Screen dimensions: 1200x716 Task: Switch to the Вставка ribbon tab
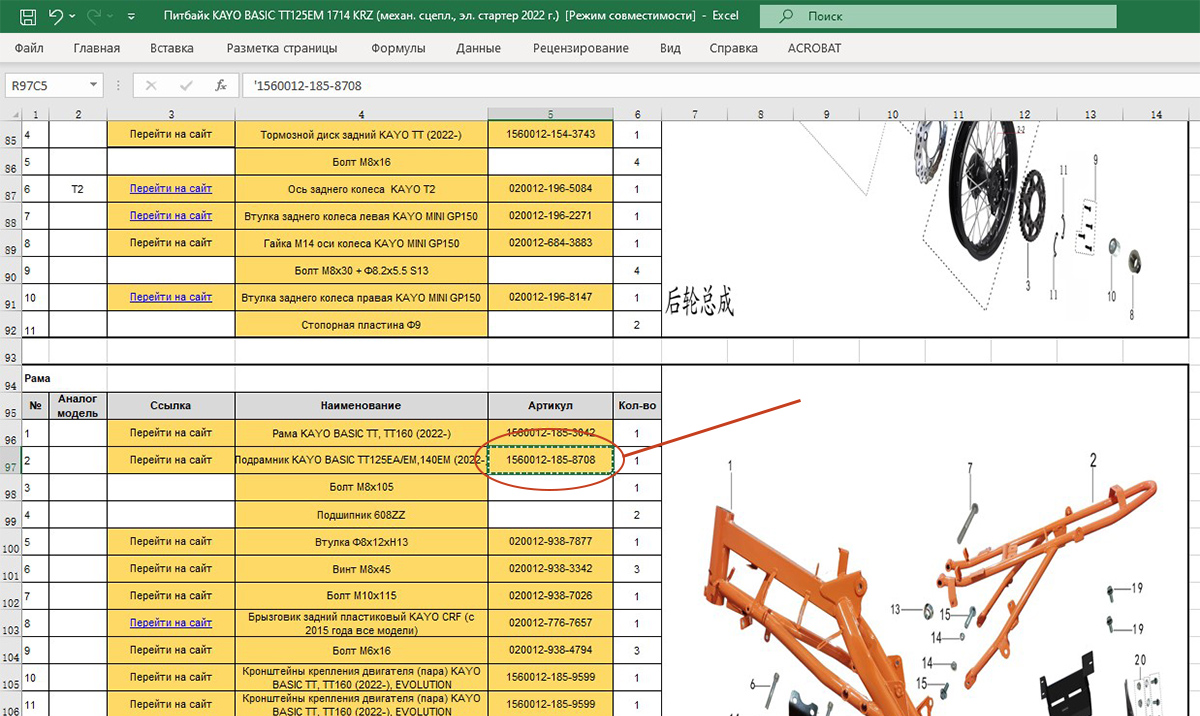click(172, 48)
